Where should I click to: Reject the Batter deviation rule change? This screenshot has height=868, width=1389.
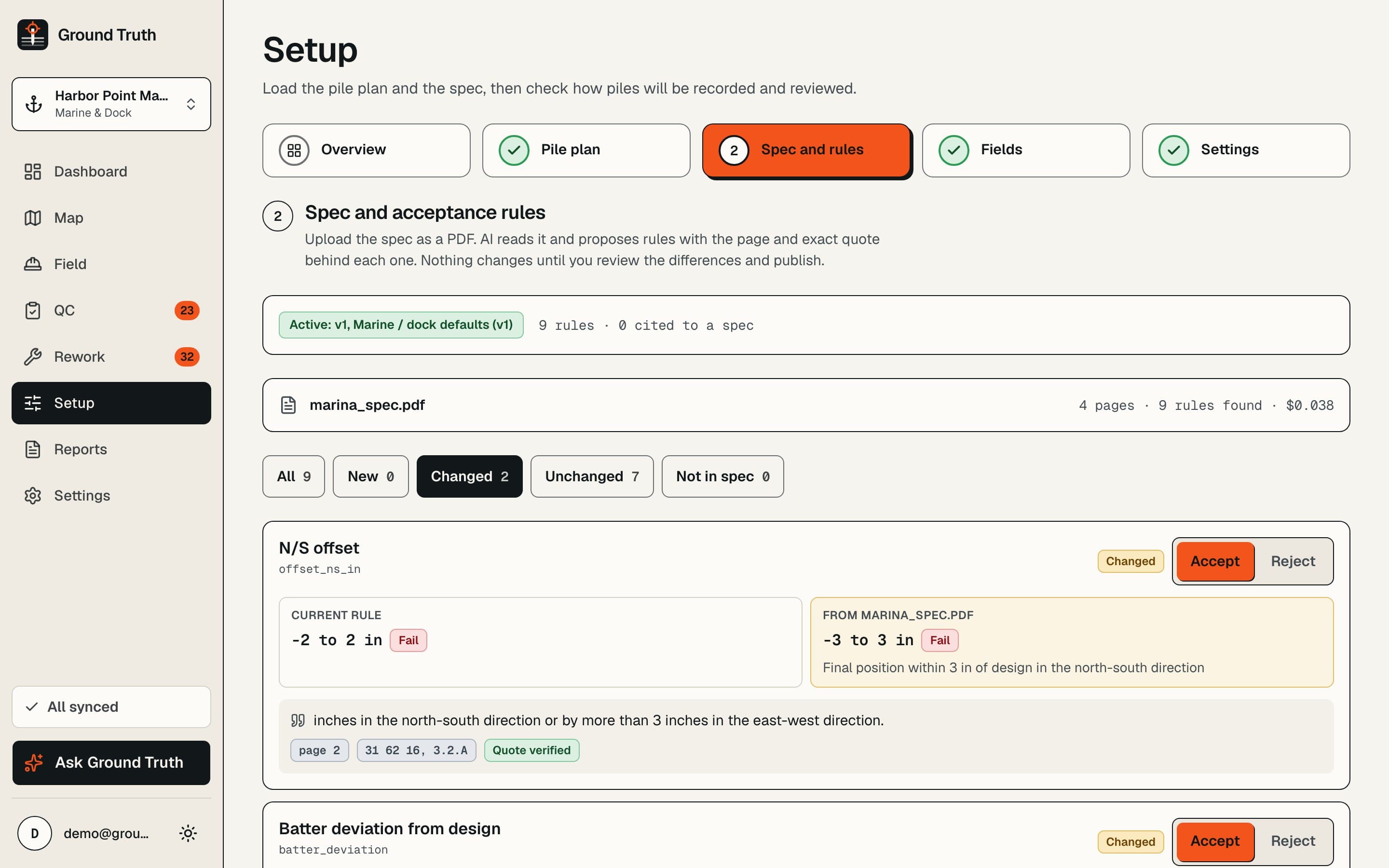coord(1293,841)
